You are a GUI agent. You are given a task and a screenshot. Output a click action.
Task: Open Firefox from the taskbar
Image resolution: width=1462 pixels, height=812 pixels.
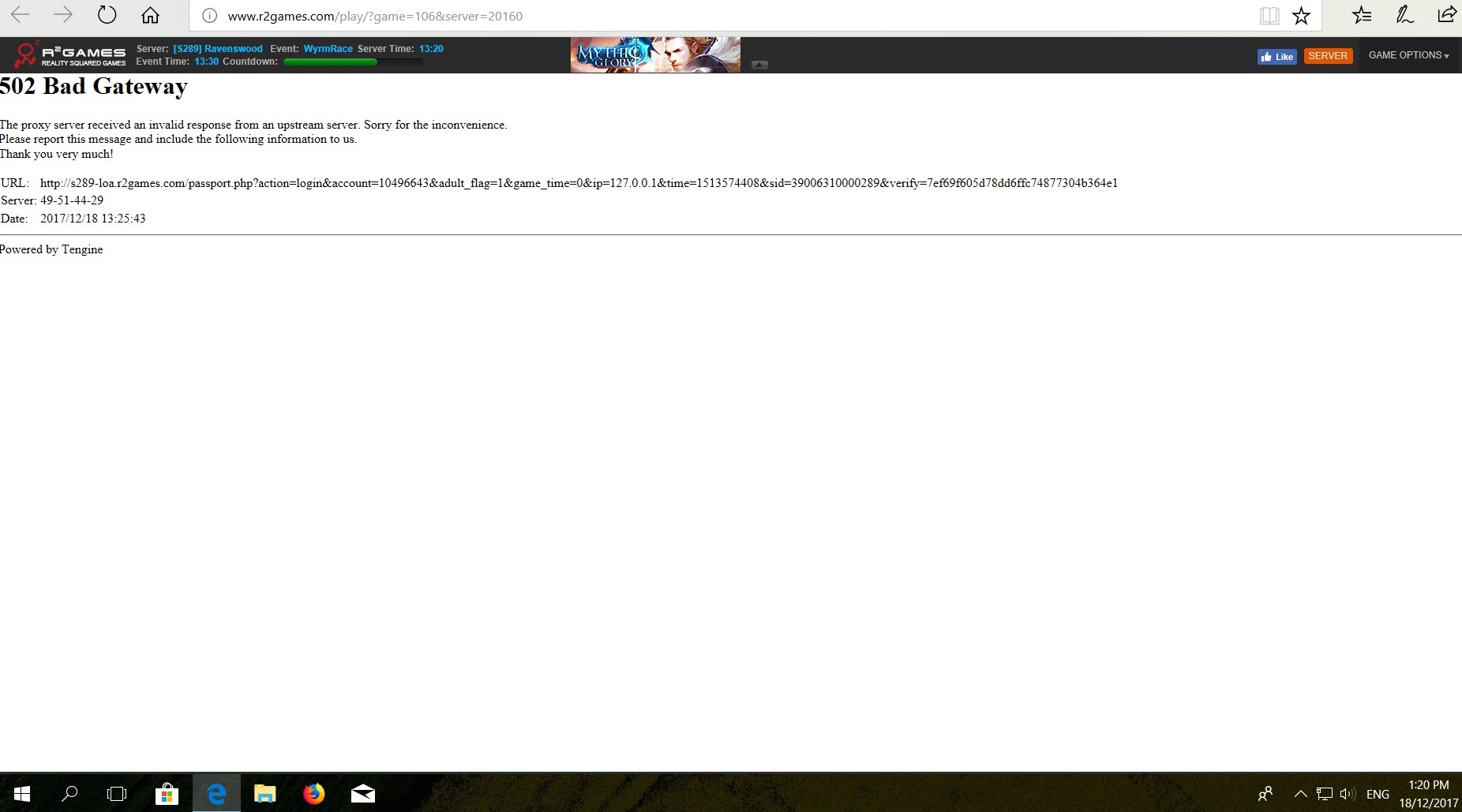[313, 794]
